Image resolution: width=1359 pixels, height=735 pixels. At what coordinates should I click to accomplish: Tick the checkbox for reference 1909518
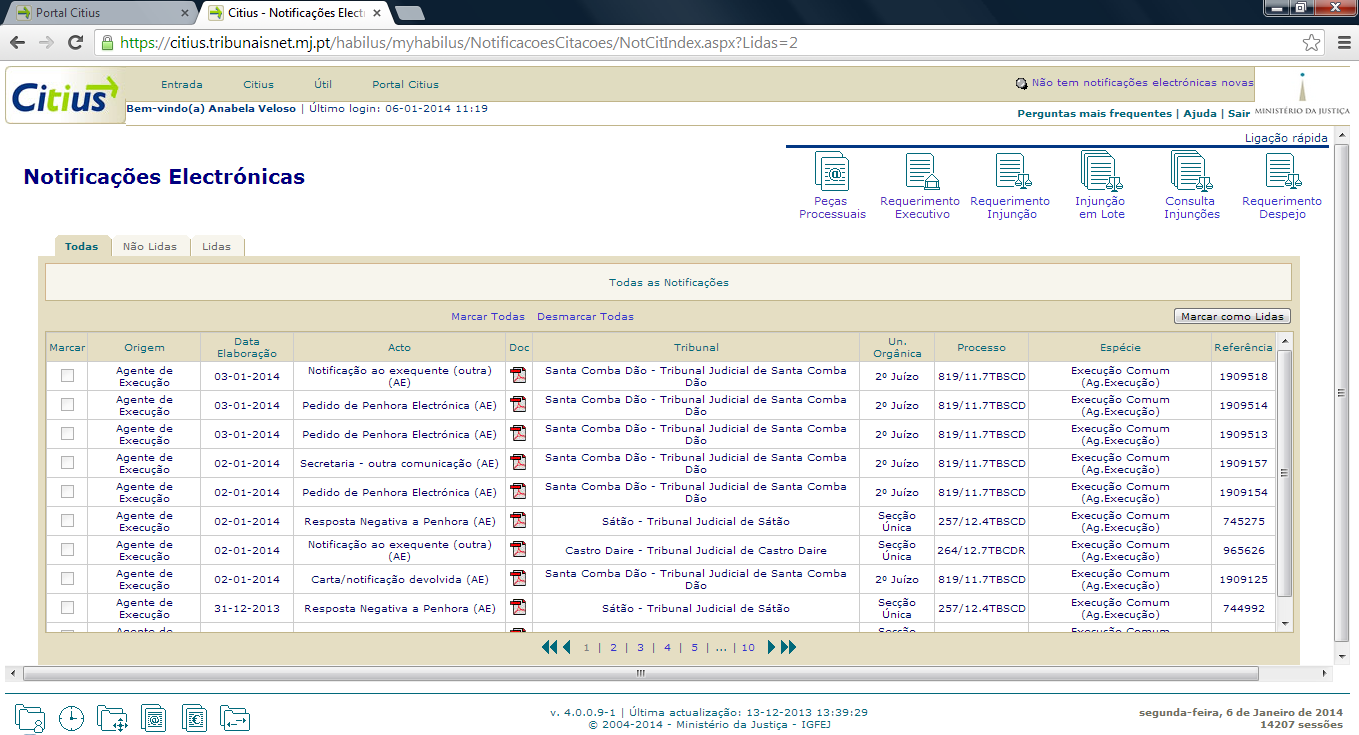point(67,376)
